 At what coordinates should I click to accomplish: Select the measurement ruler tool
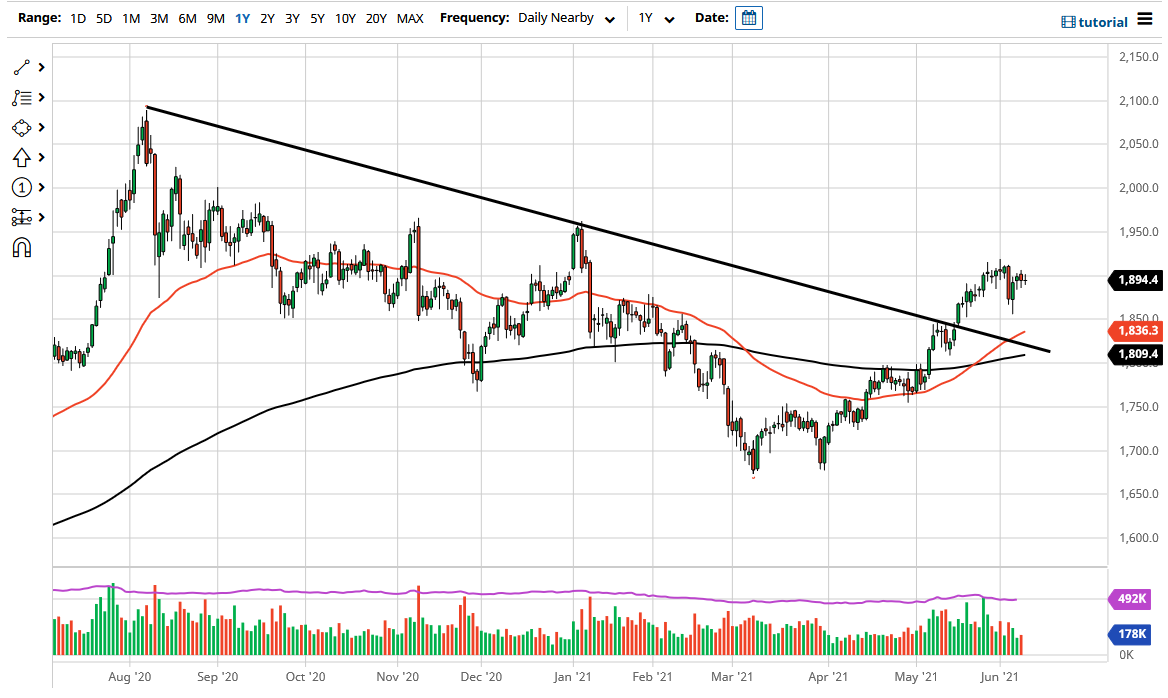22,218
